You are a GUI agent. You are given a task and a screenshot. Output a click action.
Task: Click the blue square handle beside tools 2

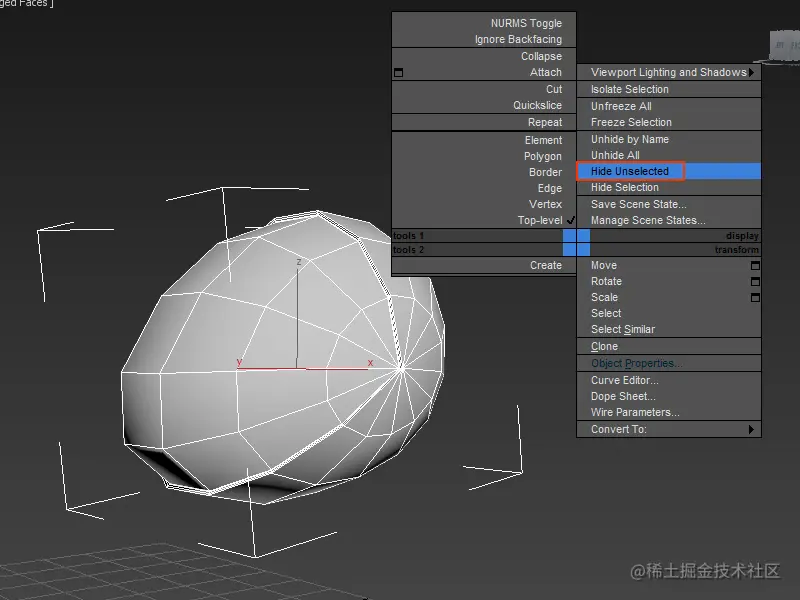click(x=568, y=249)
